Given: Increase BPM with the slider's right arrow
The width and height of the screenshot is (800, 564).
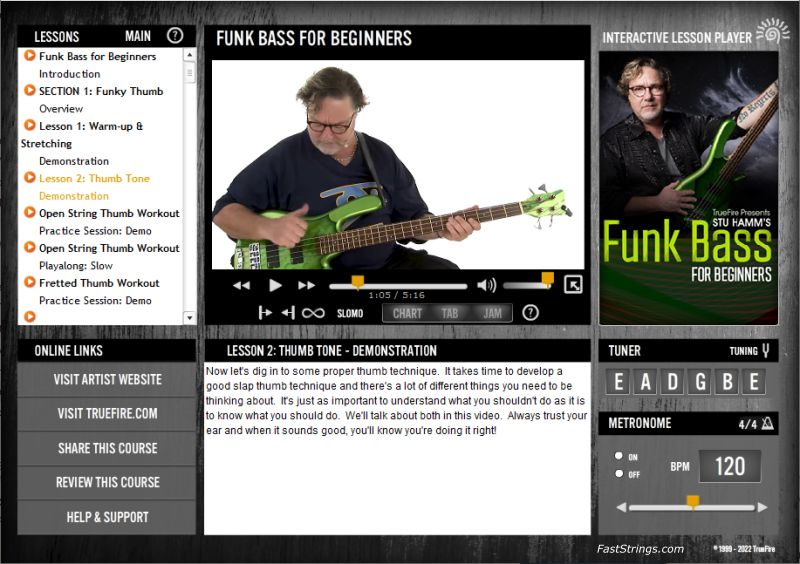Looking at the screenshot, I should (762, 507).
